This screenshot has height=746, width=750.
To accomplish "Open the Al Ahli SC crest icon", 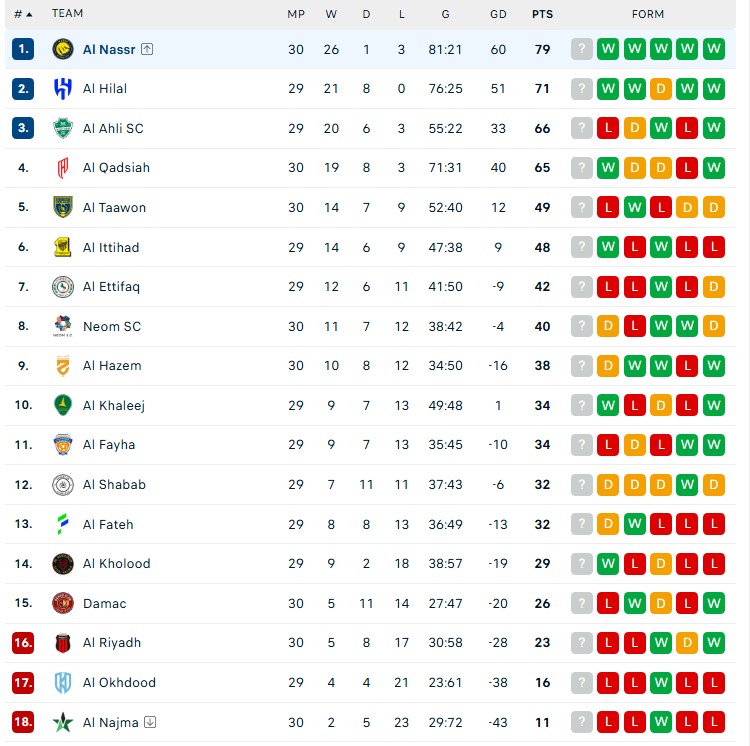I will (63, 128).
